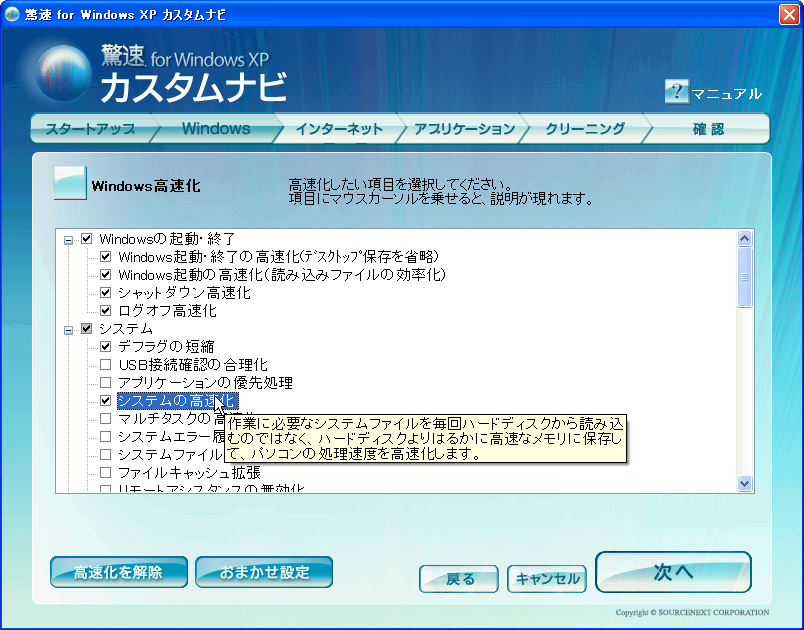Click the 次へ button
The image size is (804, 630).
(x=673, y=572)
